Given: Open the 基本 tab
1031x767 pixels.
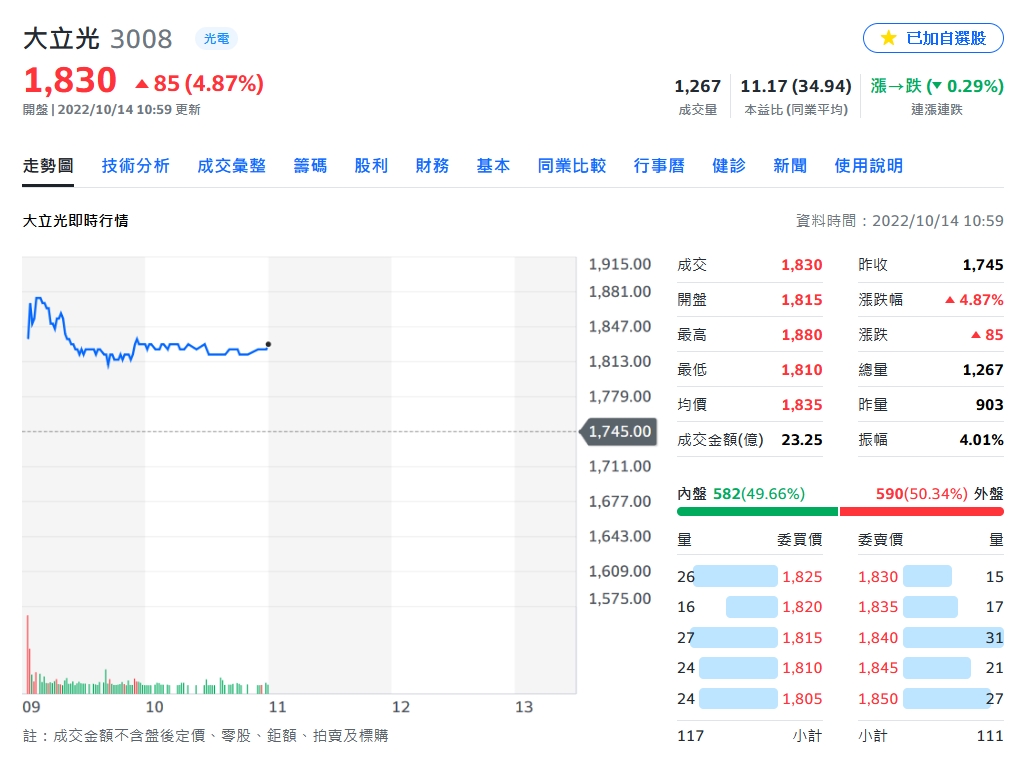Looking at the screenshot, I should [493, 166].
